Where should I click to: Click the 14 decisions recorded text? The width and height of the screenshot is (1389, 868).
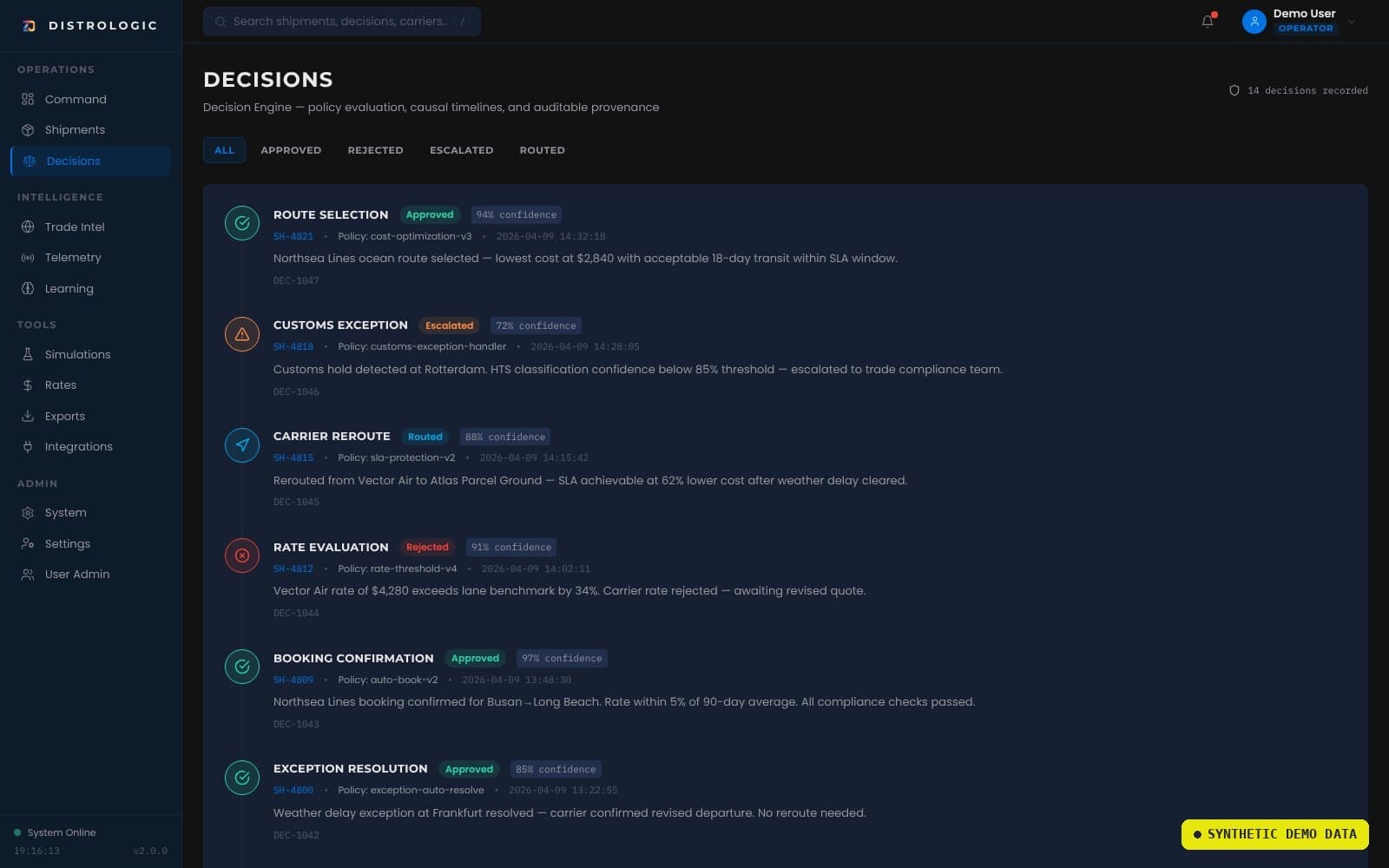(x=1307, y=90)
